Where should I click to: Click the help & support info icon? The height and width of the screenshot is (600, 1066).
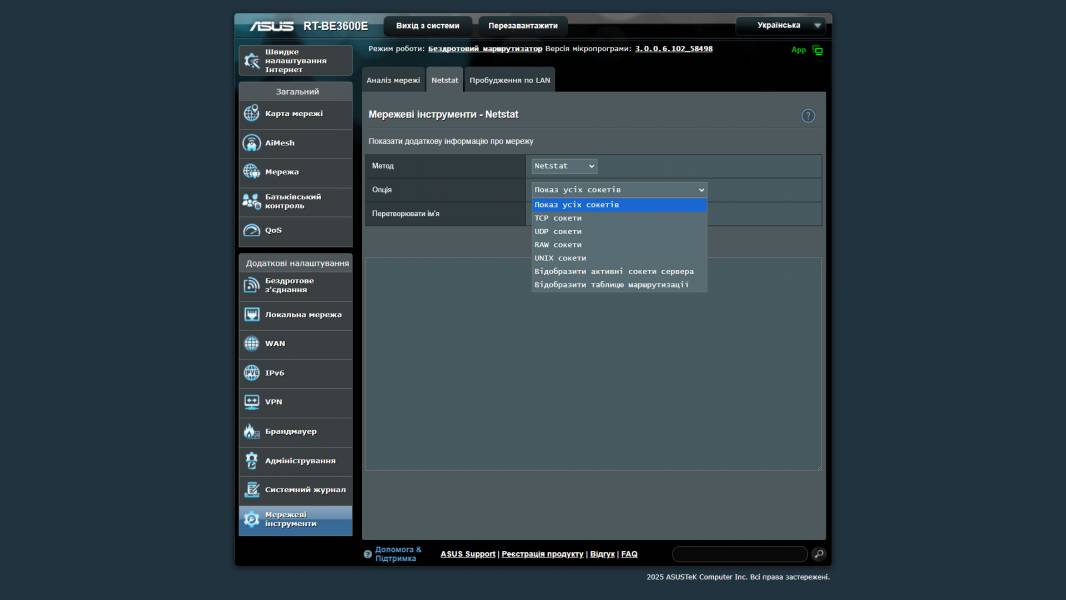pos(368,554)
